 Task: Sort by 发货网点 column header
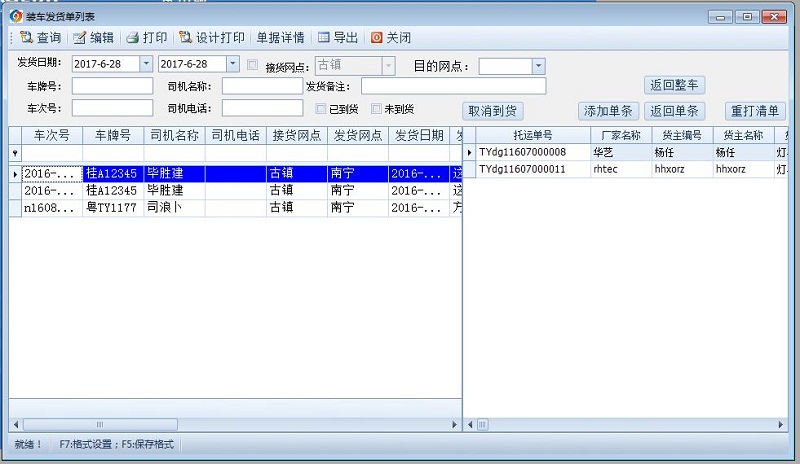(358, 135)
